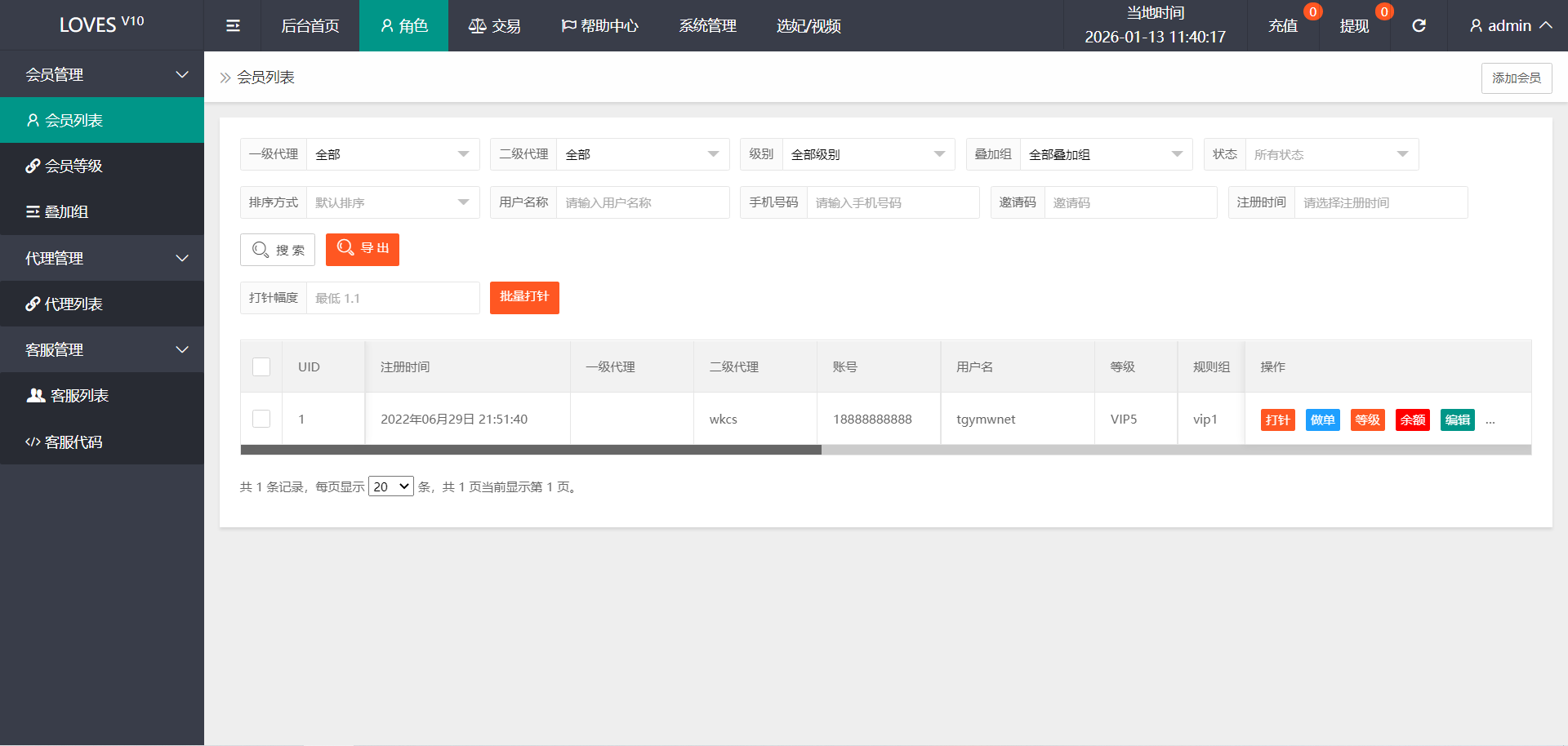Select the 角色 top tab
This screenshot has height=746, width=1568.
[404, 25]
